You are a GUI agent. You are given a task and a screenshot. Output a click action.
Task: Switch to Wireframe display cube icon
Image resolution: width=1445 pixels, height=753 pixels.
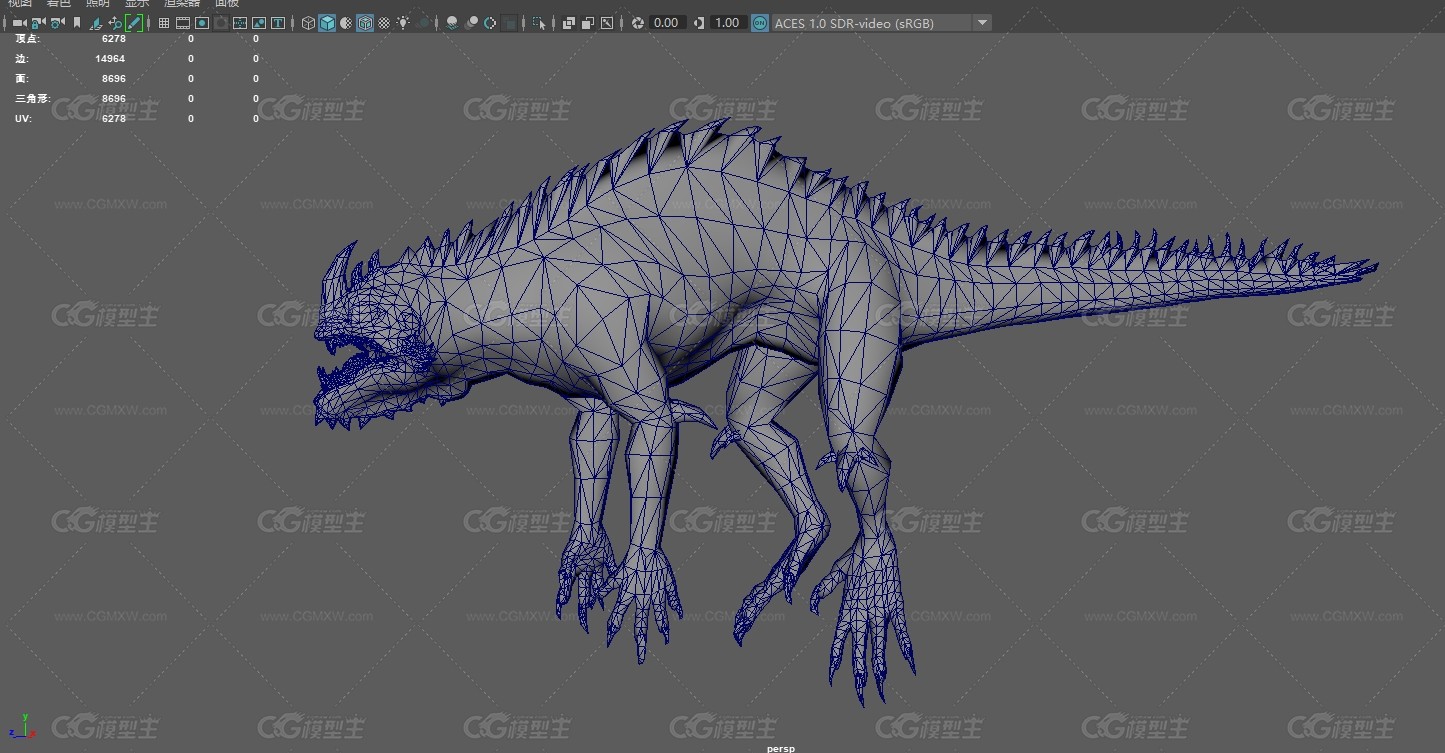pyautogui.click(x=308, y=23)
